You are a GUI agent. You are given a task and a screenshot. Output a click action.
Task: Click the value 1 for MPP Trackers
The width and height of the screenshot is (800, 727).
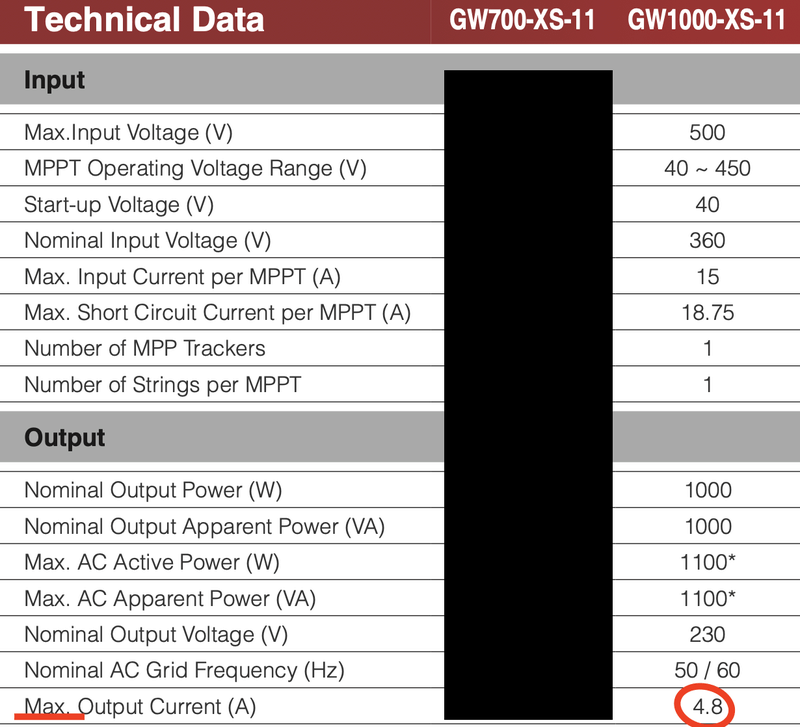708,348
